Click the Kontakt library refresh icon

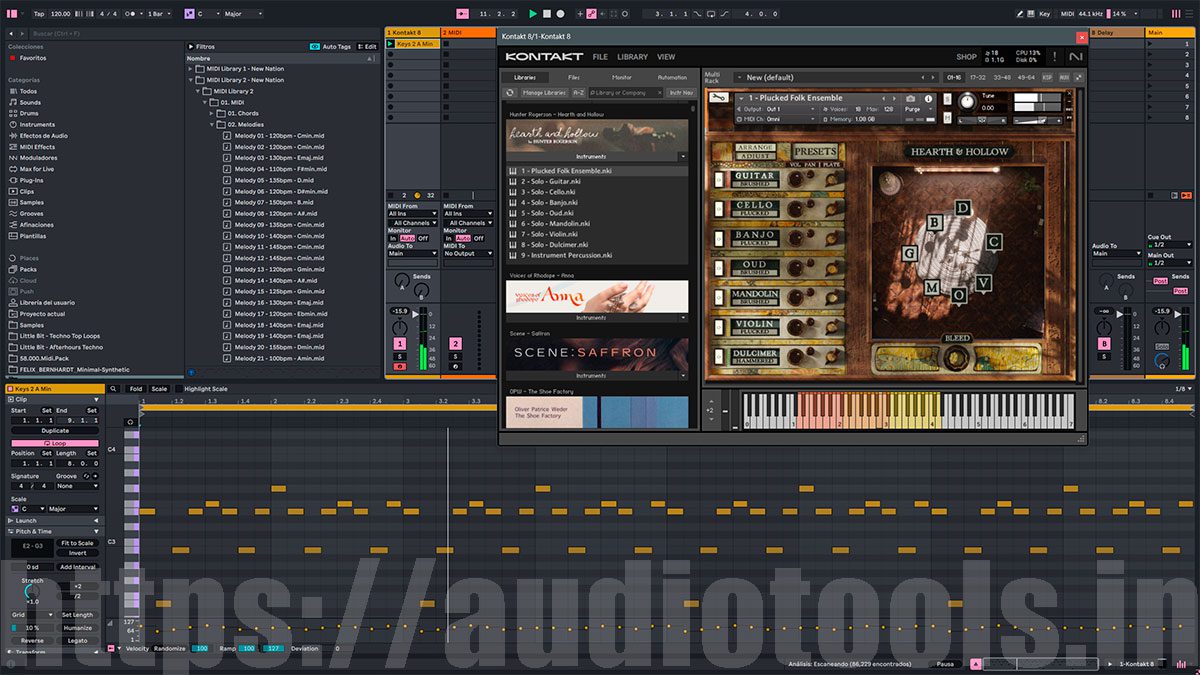(x=510, y=92)
